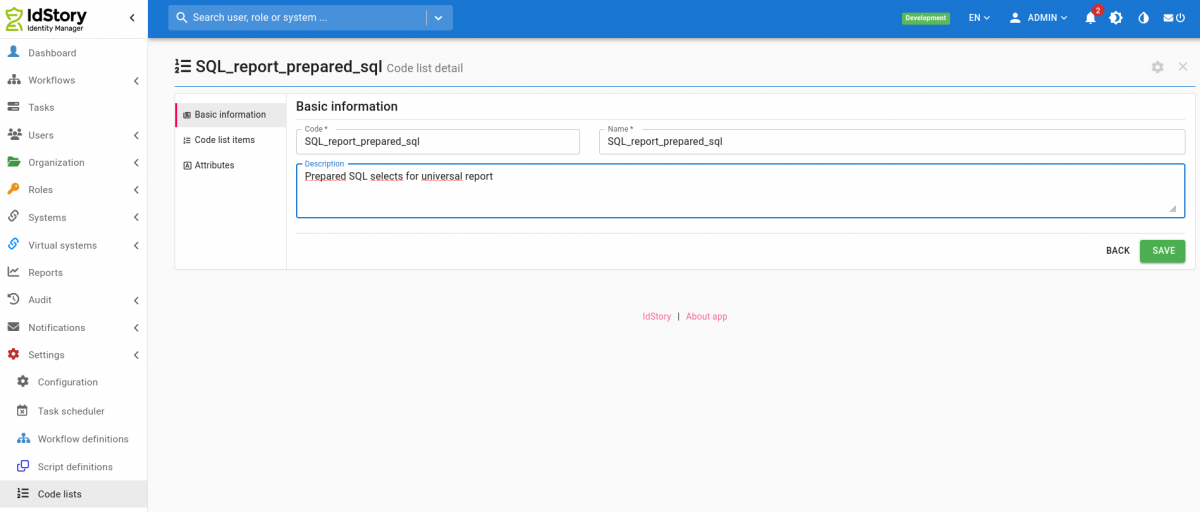Open the search box dropdown arrow
The height and width of the screenshot is (512, 1200).
439,18
